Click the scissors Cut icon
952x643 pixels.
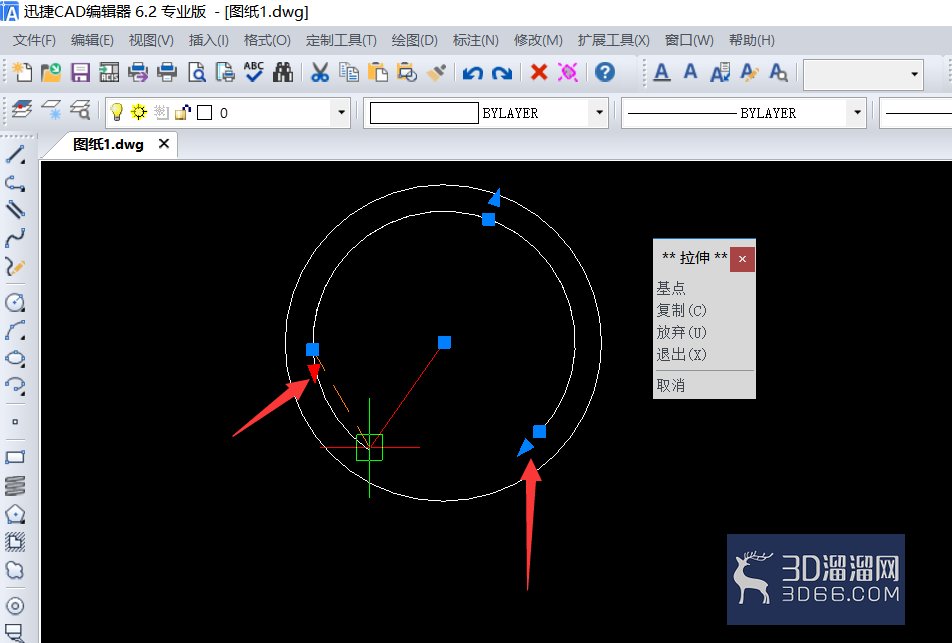[x=320, y=72]
